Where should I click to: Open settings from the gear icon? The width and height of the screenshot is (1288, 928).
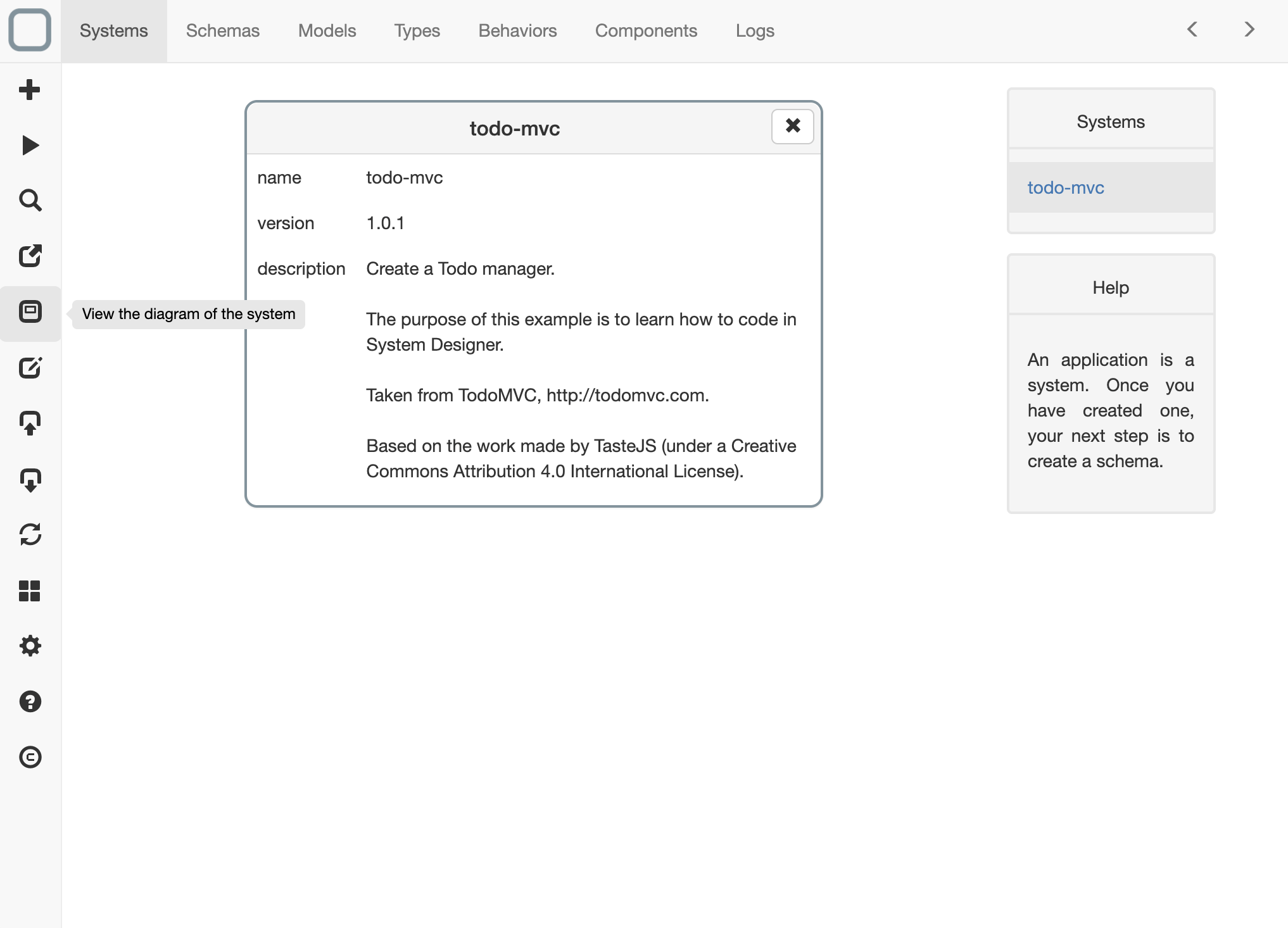(30, 646)
